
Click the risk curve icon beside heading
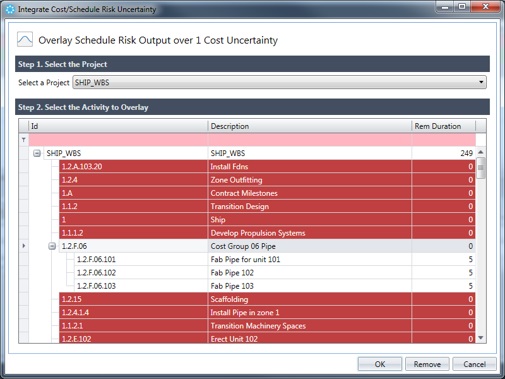[25, 40]
